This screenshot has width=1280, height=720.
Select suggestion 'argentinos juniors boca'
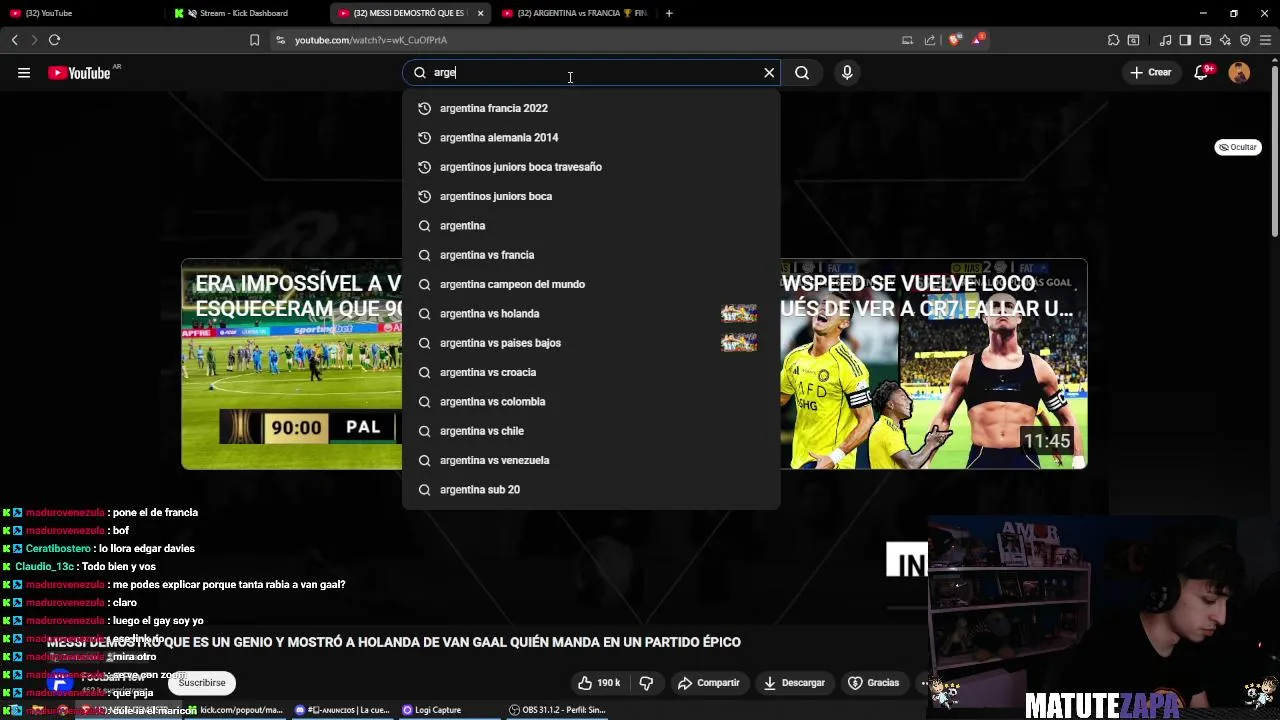(x=591, y=196)
